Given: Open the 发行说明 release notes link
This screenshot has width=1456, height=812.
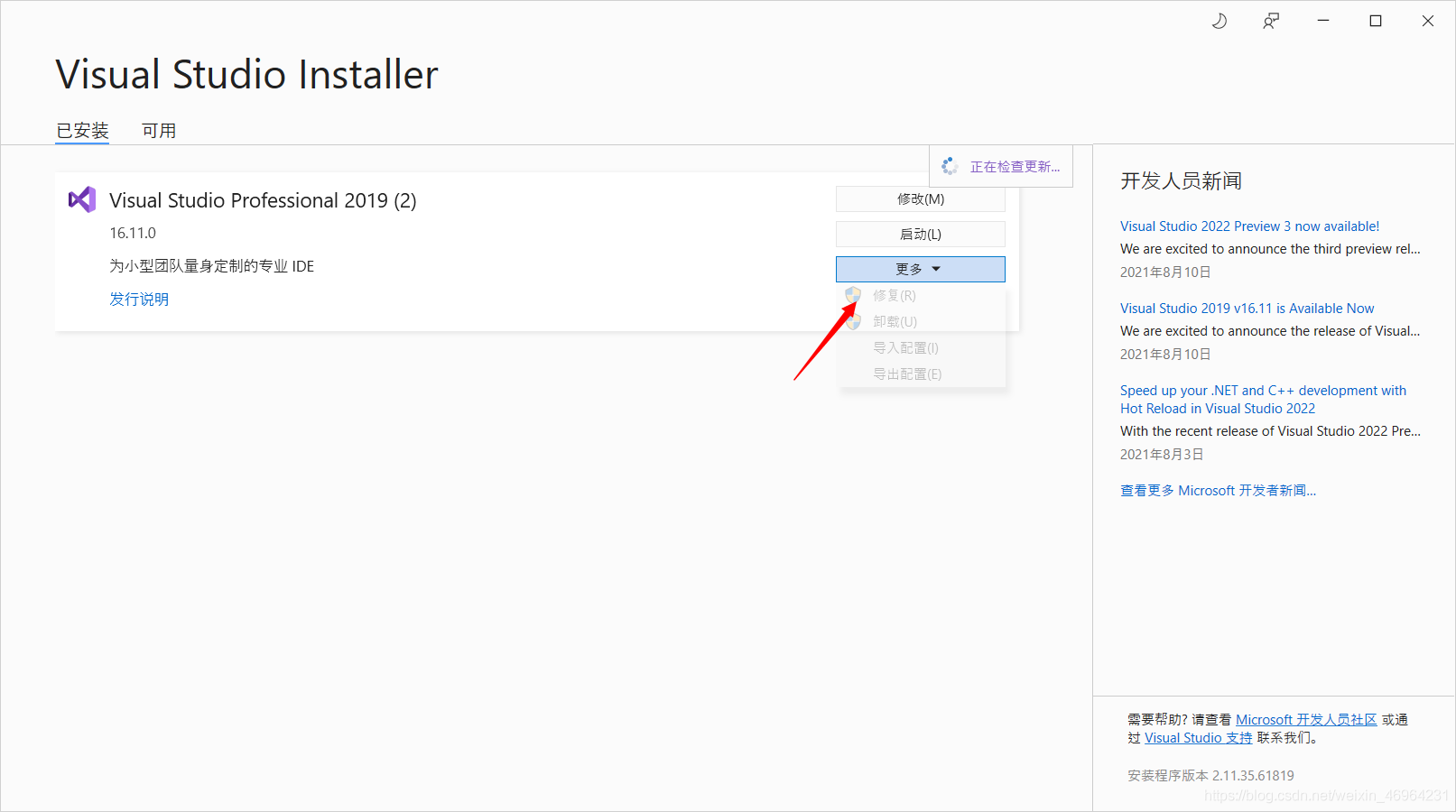Looking at the screenshot, I should 139,299.
